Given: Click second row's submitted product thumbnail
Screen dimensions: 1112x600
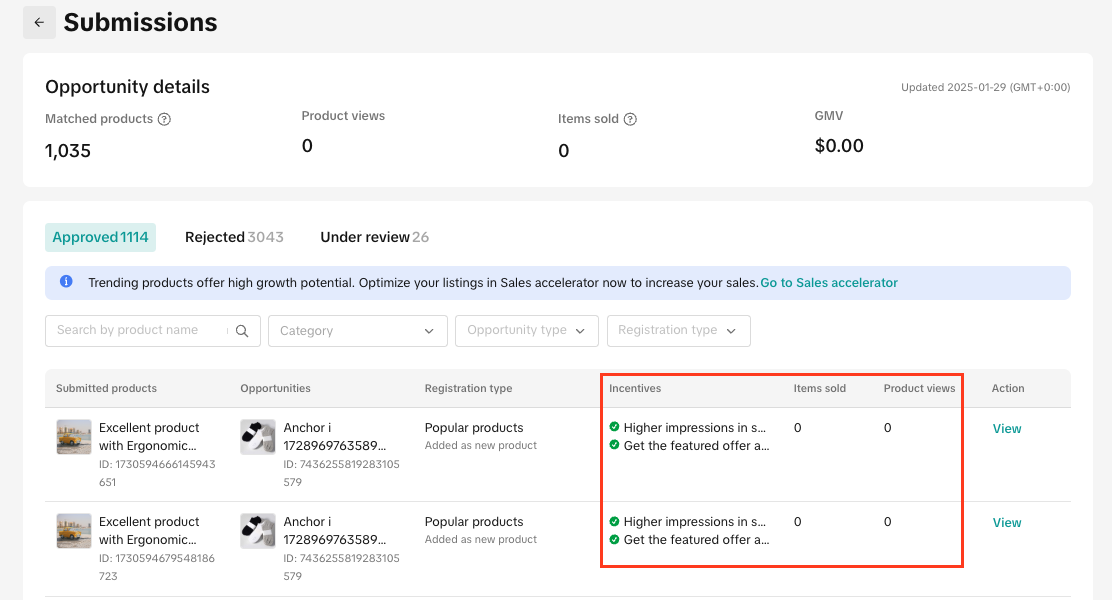Looking at the screenshot, I should [x=74, y=531].
